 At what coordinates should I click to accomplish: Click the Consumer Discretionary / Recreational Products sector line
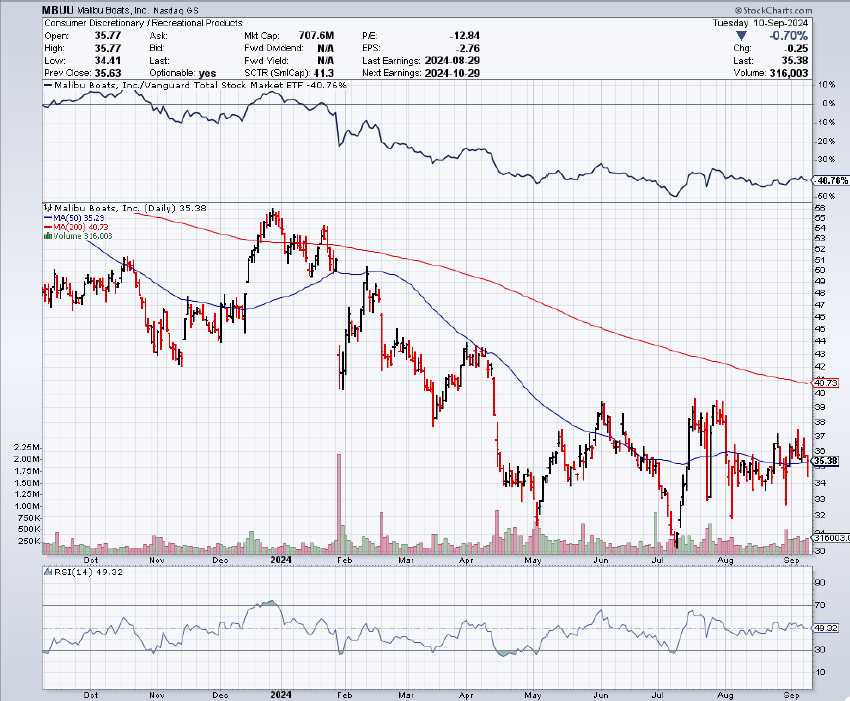pyautogui.click(x=143, y=23)
